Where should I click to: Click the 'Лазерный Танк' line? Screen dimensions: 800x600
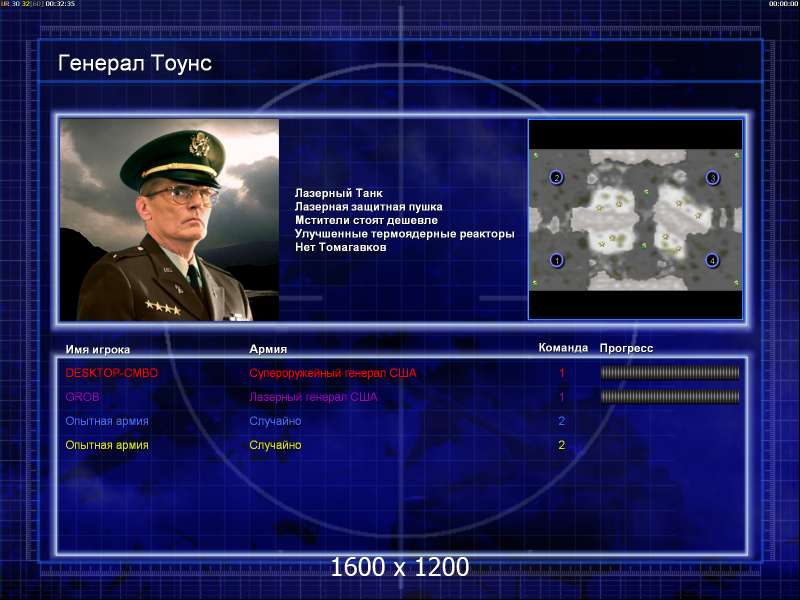pyautogui.click(x=339, y=193)
